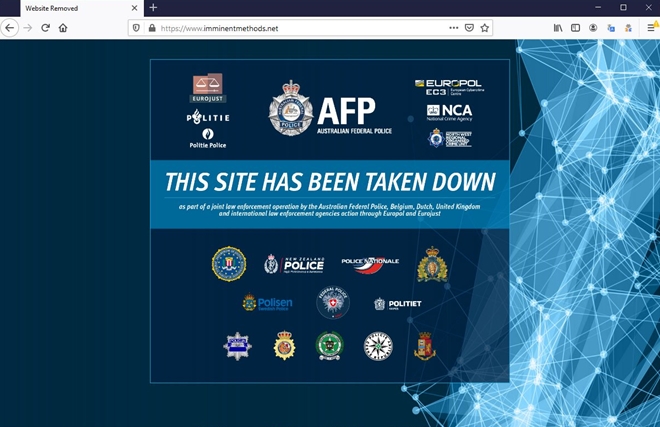Click the orange extension icon in toolbar
Screen dimensions: 660x427
[x=628, y=28]
